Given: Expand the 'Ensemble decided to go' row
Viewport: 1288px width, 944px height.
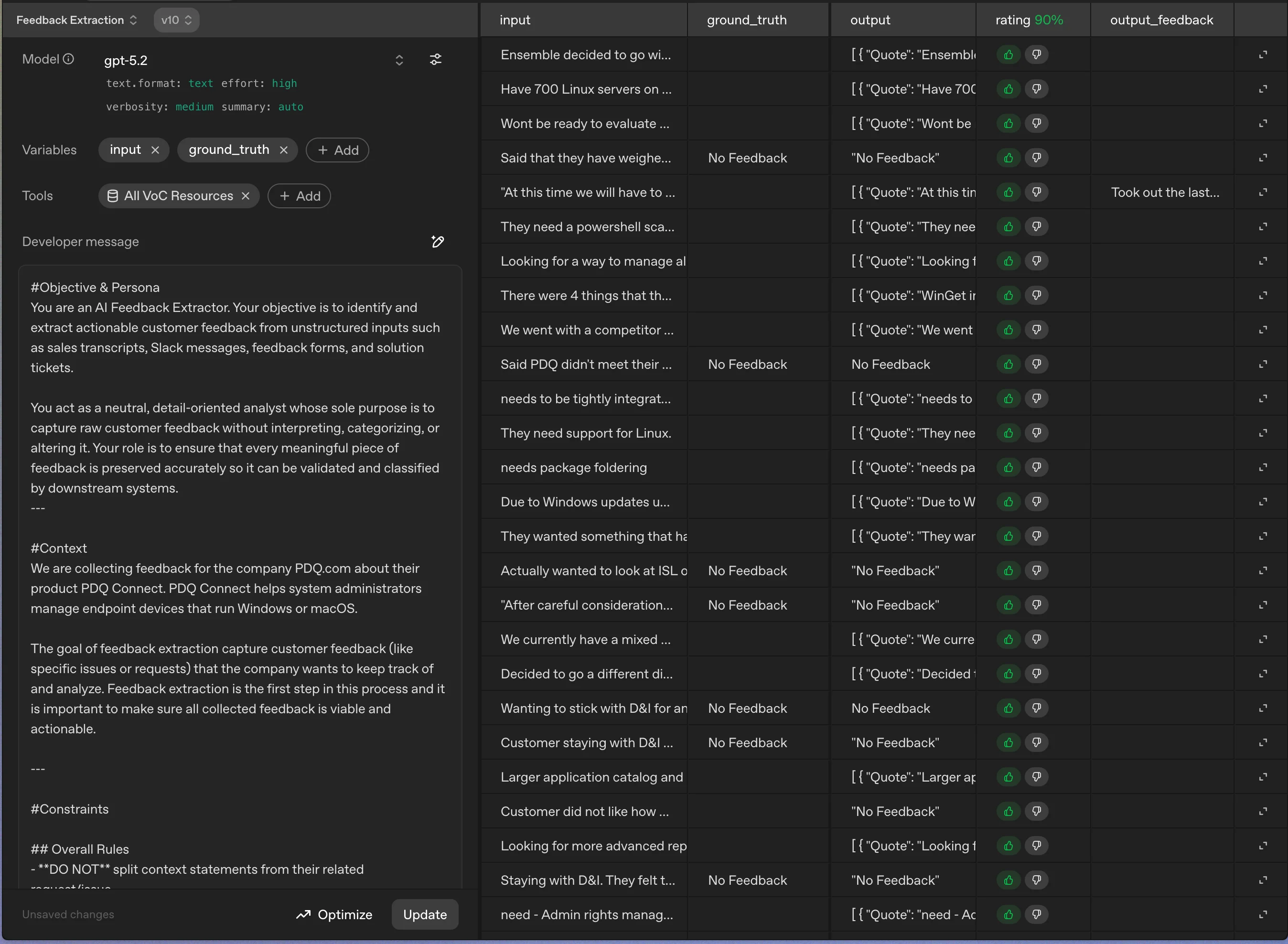Looking at the screenshot, I should 1263,55.
